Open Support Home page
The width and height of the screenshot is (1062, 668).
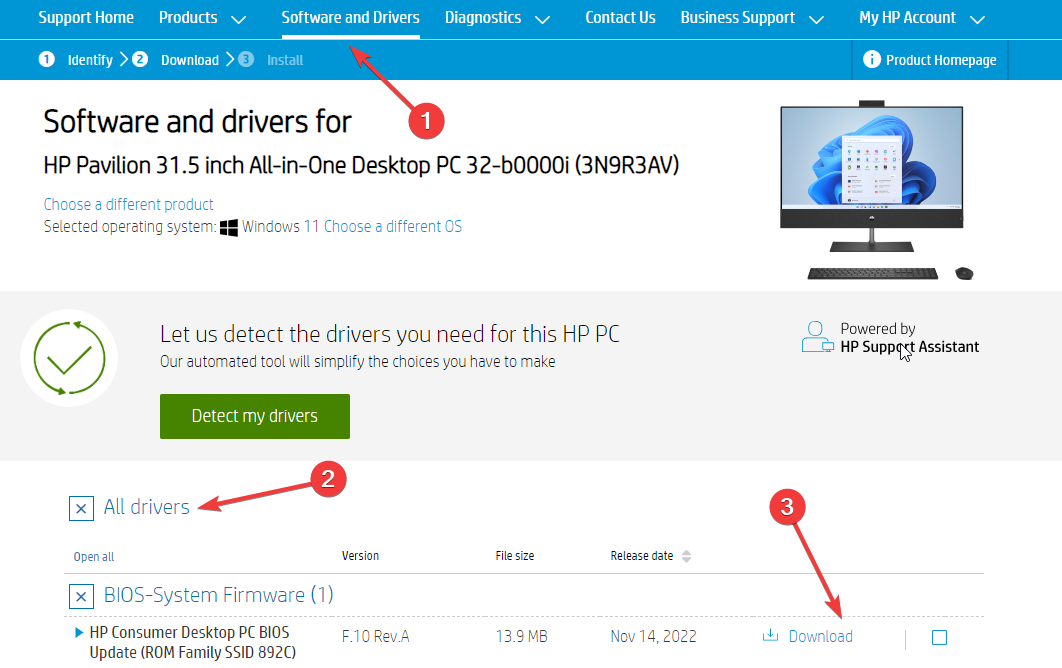(x=86, y=18)
